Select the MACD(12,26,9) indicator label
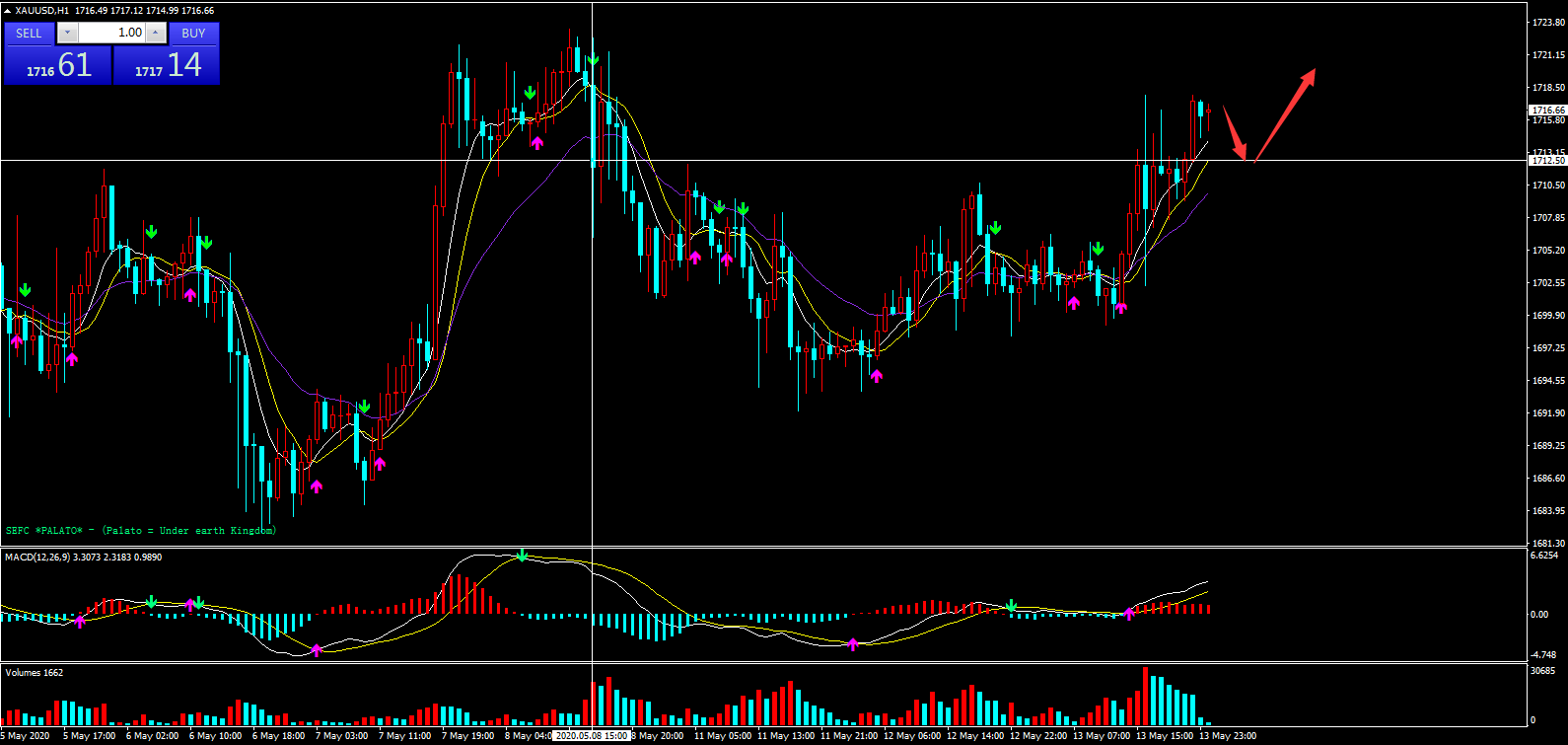1568x745 pixels. [83, 558]
